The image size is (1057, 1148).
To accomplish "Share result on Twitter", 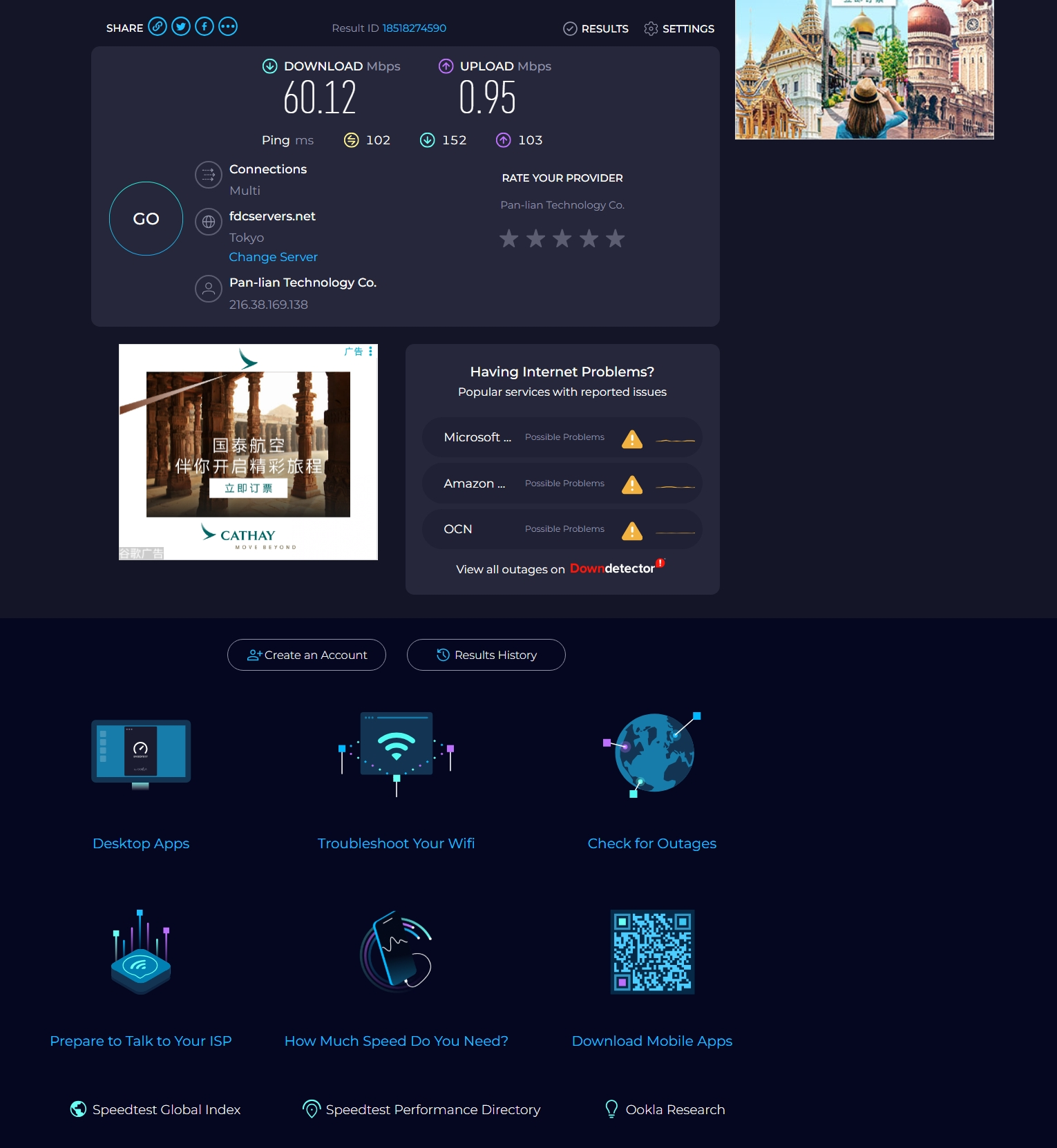I will click(x=181, y=27).
